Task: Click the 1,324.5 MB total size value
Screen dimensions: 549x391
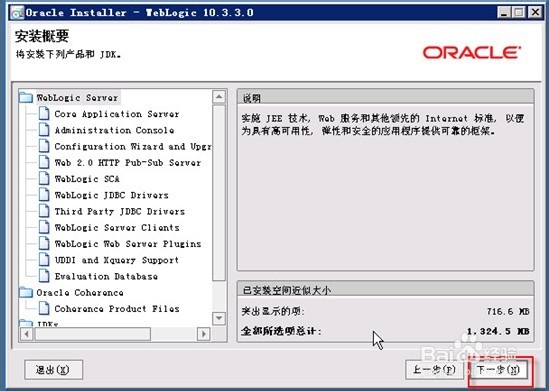Action: [498, 331]
